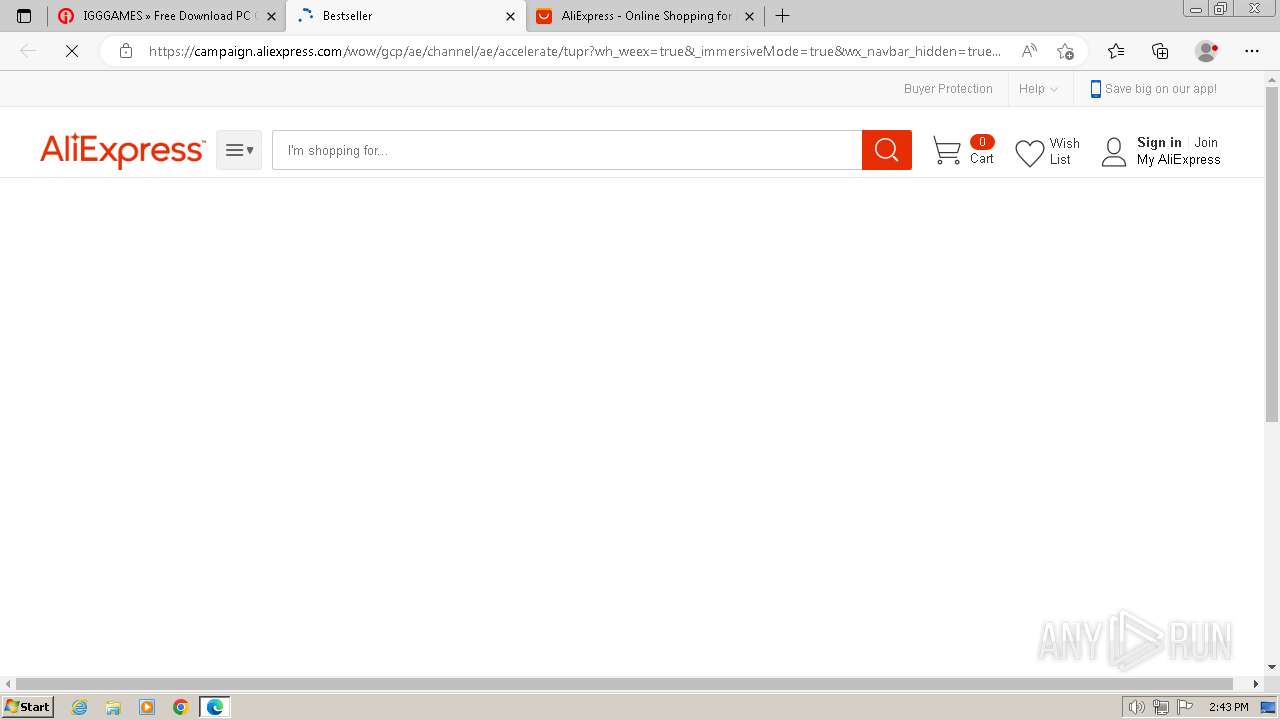Stop loading the page
Image resolution: width=1280 pixels, height=720 pixels.
(72, 51)
